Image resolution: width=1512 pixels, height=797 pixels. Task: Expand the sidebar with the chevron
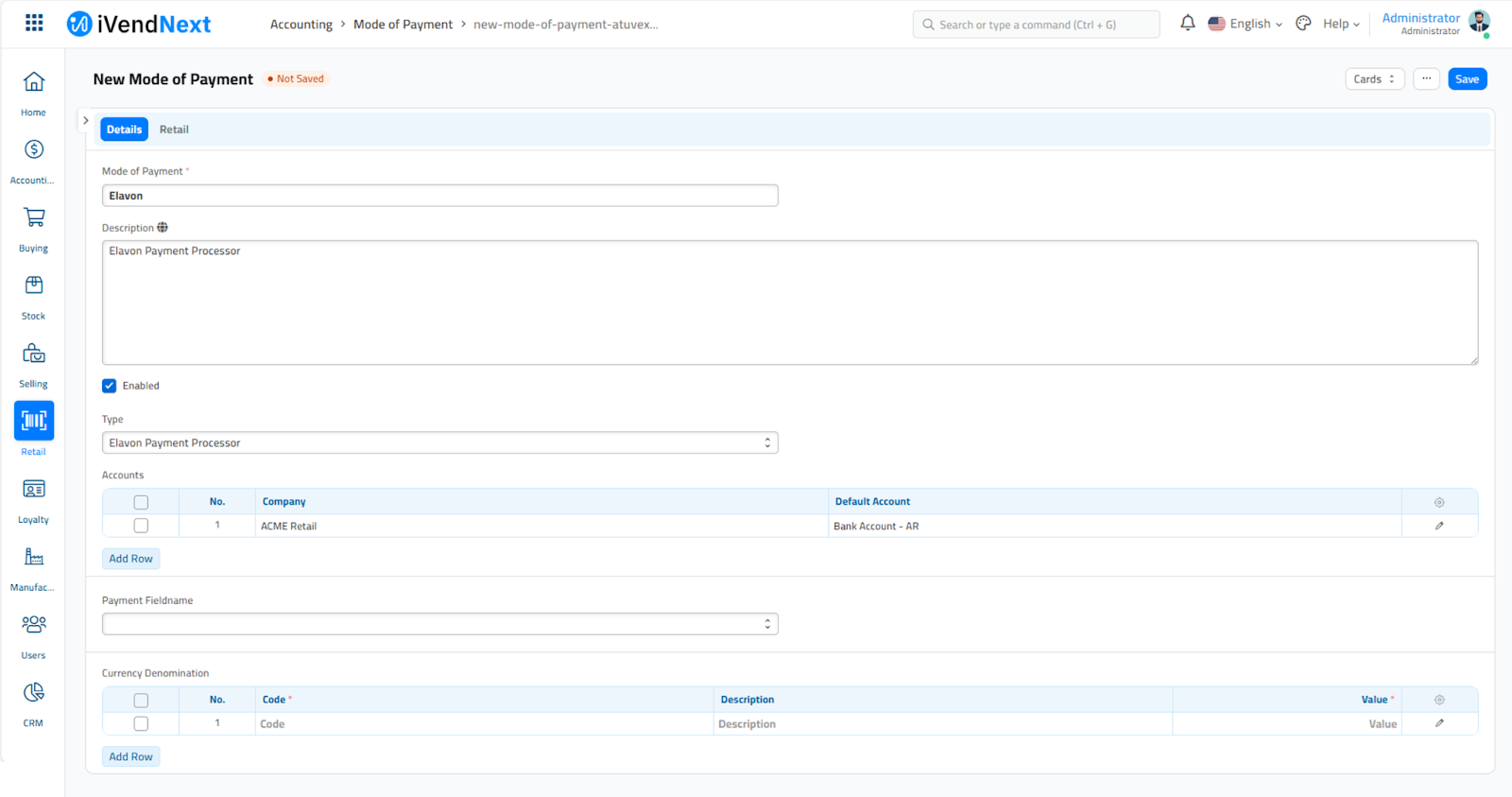[86, 121]
